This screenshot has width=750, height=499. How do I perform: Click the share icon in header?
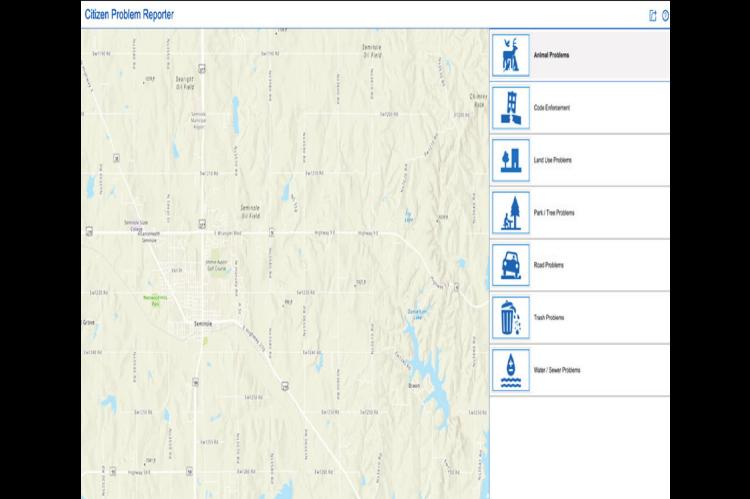point(652,15)
